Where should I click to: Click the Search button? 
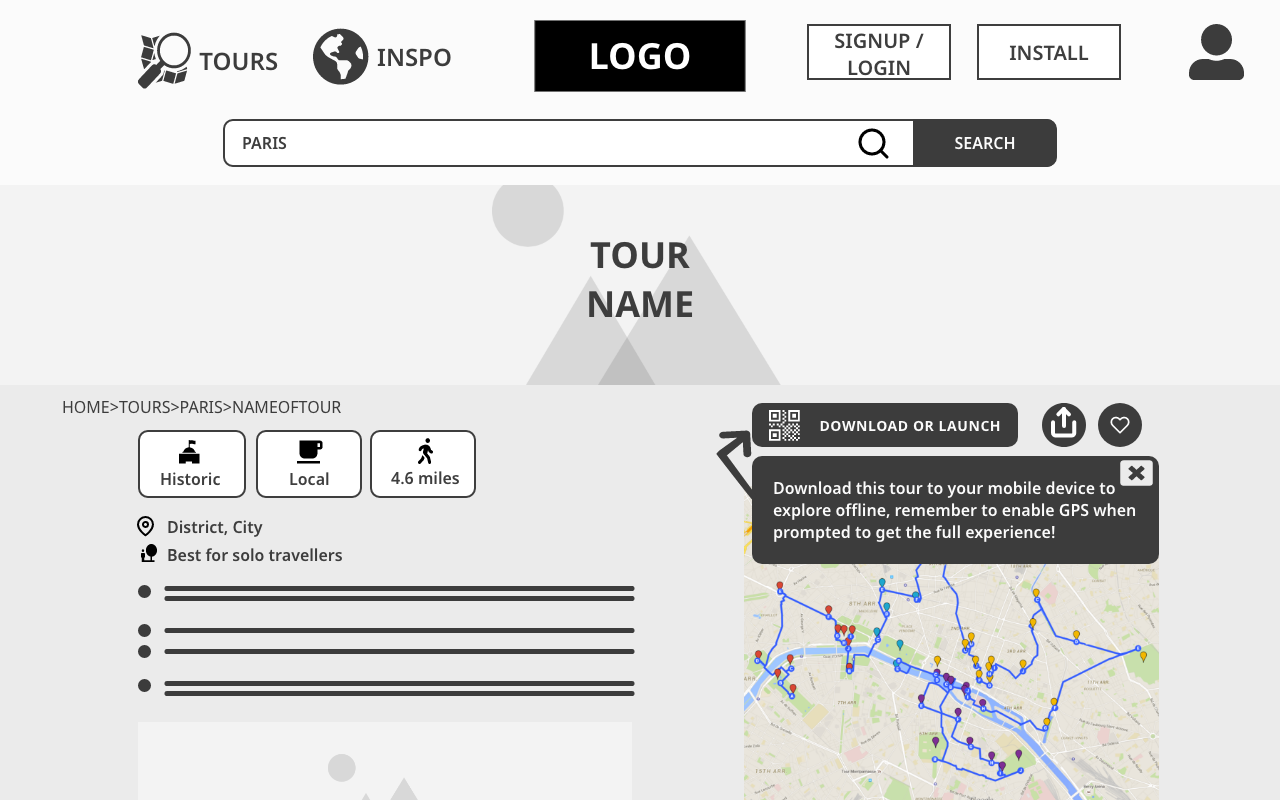(x=985, y=143)
